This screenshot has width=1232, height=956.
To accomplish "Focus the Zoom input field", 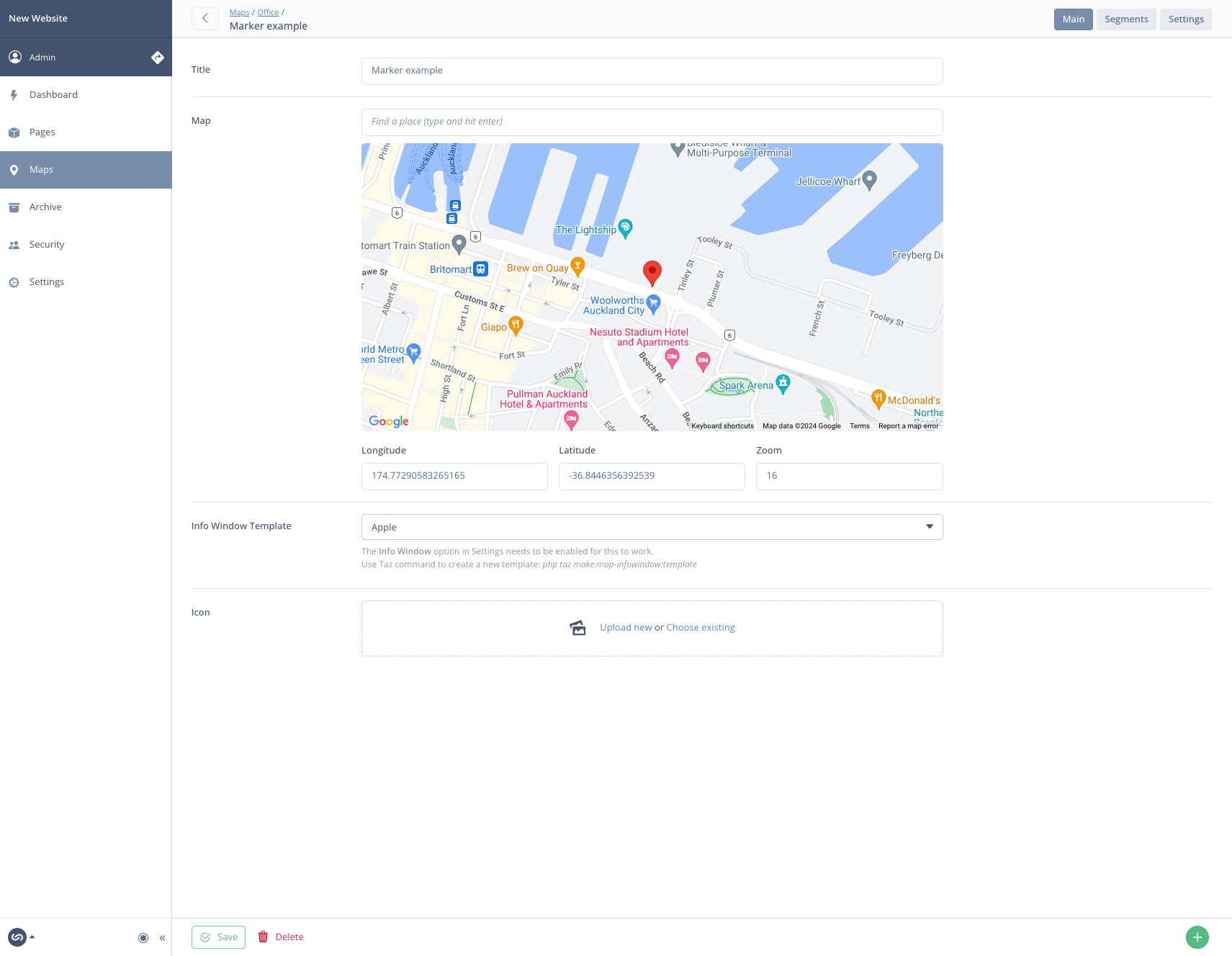I will pos(849,477).
